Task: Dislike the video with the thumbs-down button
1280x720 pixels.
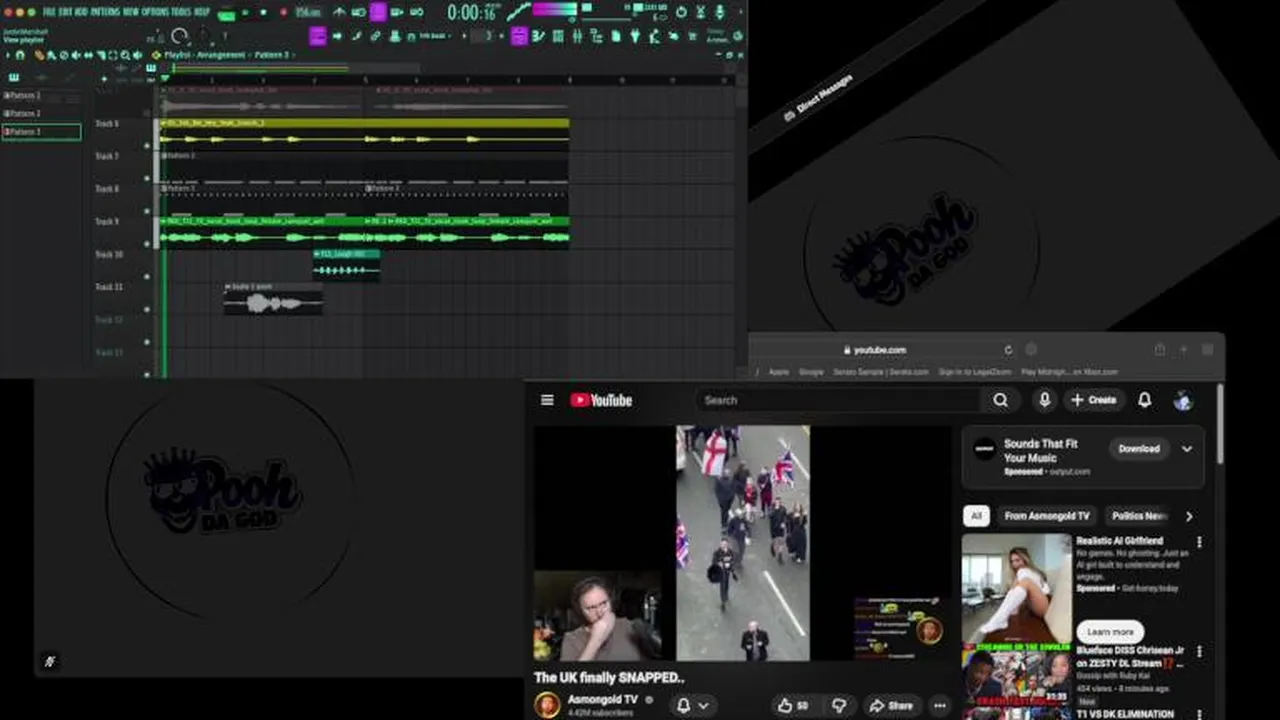Action: click(839, 705)
